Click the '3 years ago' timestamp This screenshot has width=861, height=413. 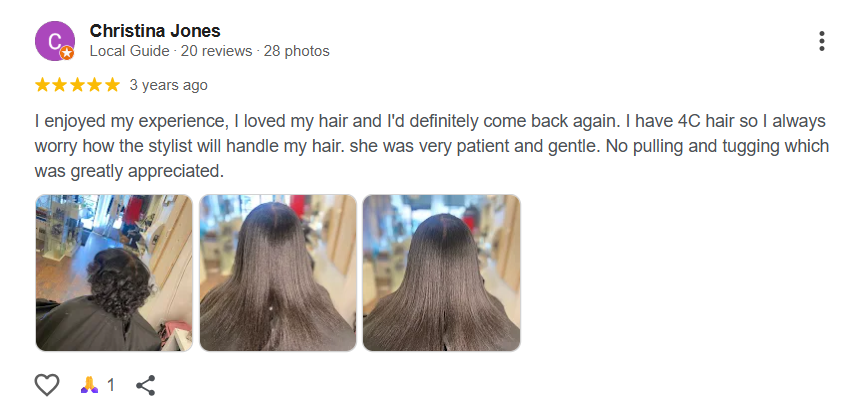(169, 85)
